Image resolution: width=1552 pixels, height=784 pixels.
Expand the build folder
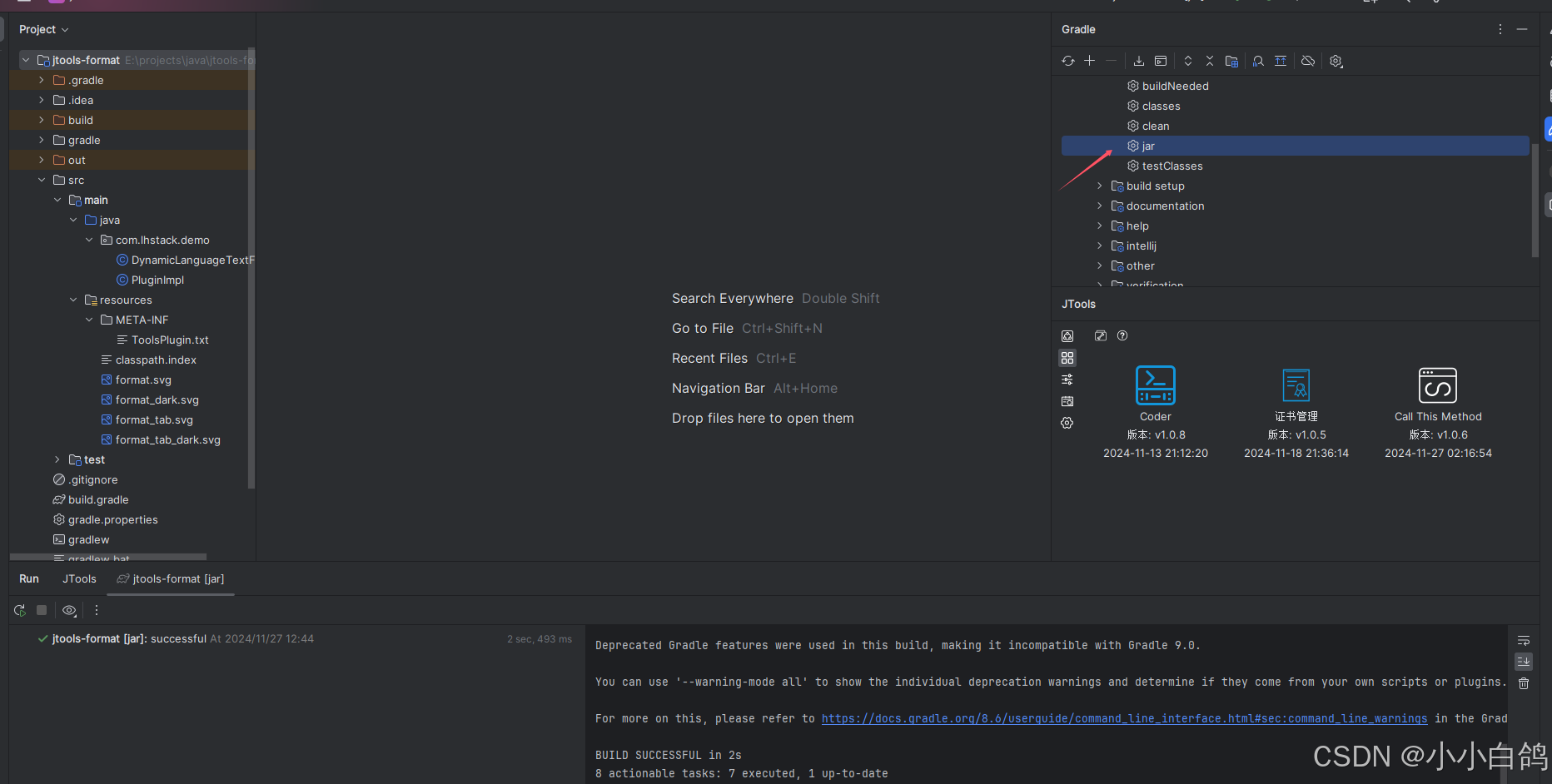[x=42, y=120]
